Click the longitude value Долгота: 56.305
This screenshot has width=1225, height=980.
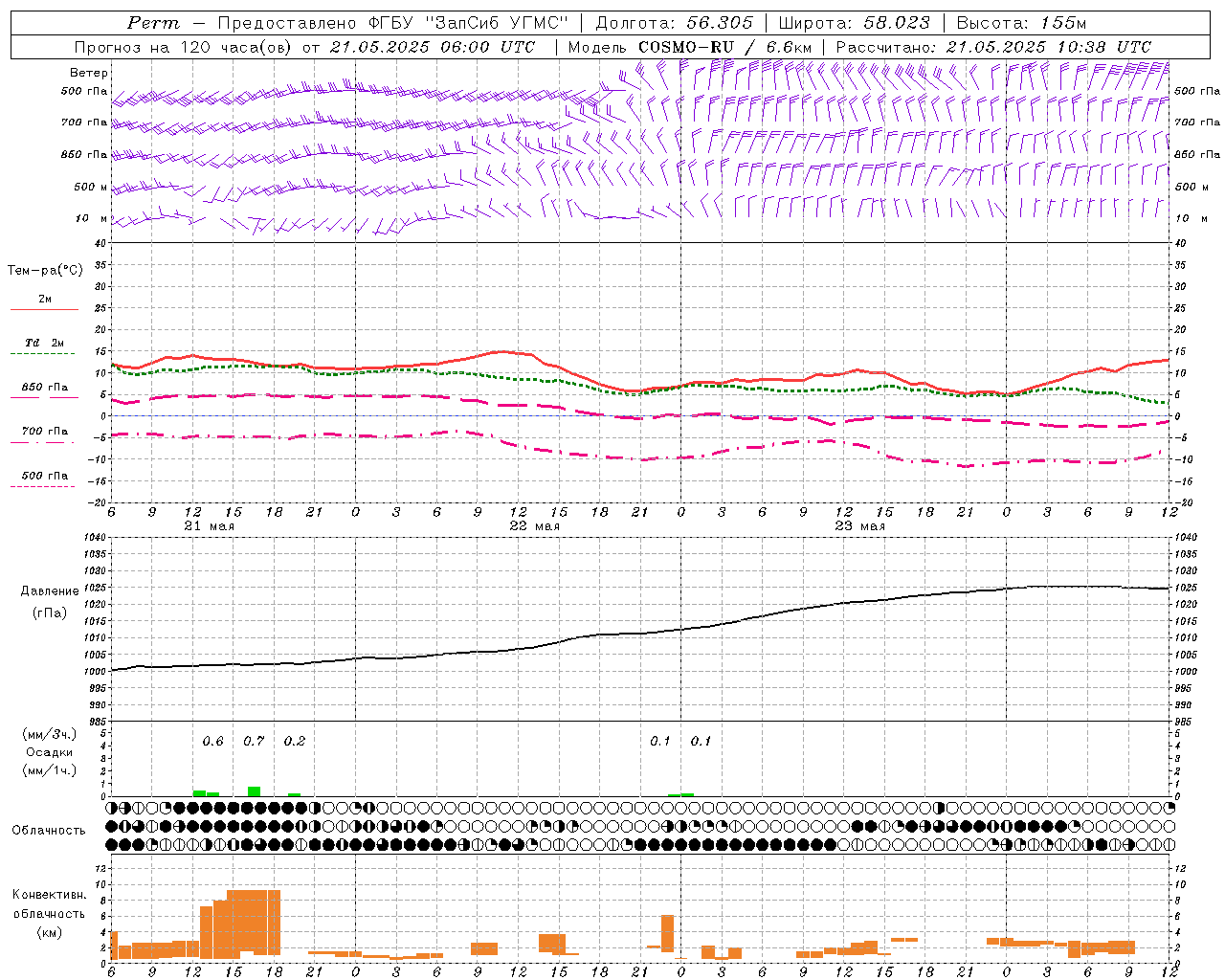(675, 23)
